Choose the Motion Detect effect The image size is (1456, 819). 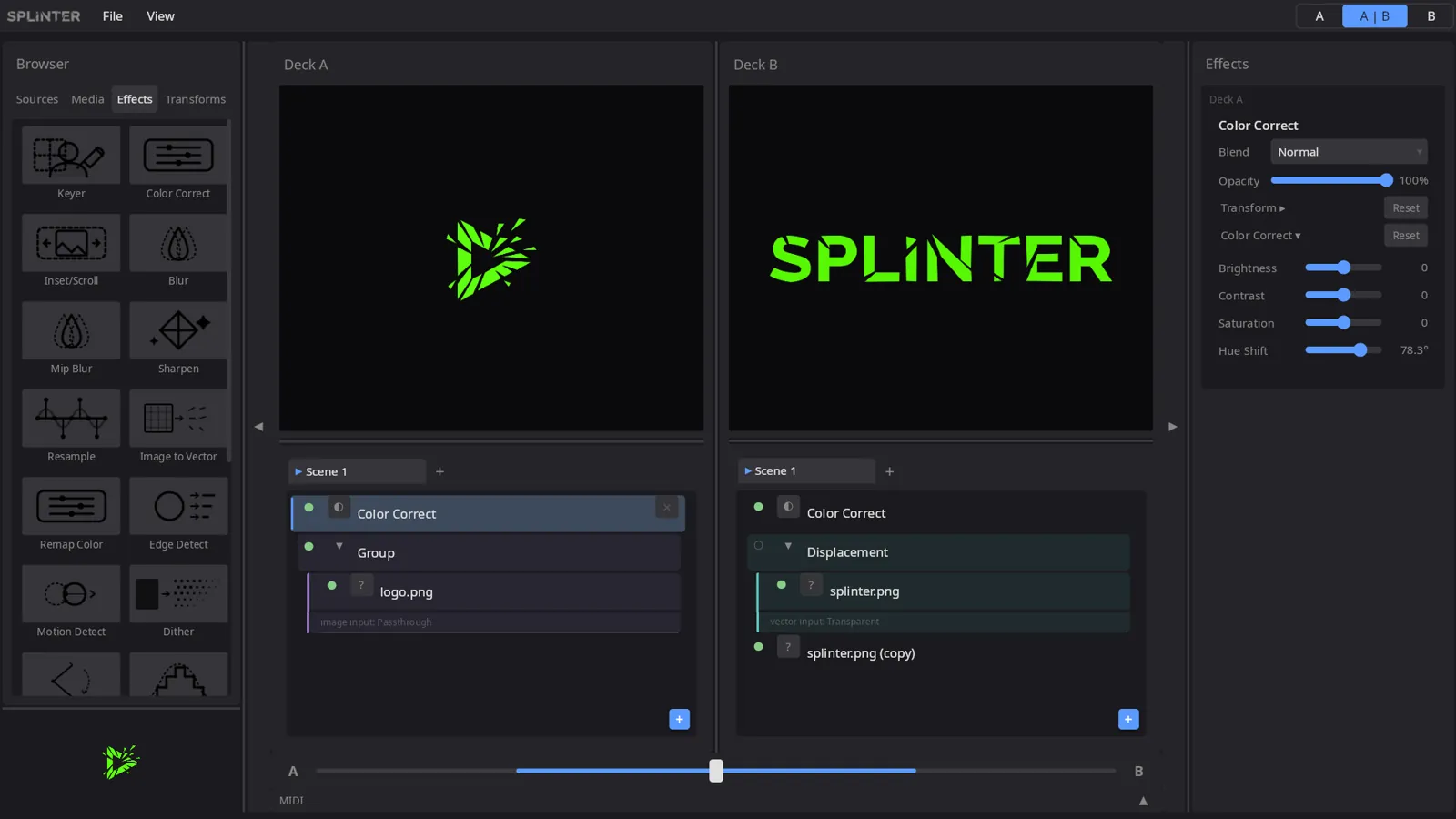pyautogui.click(x=71, y=594)
